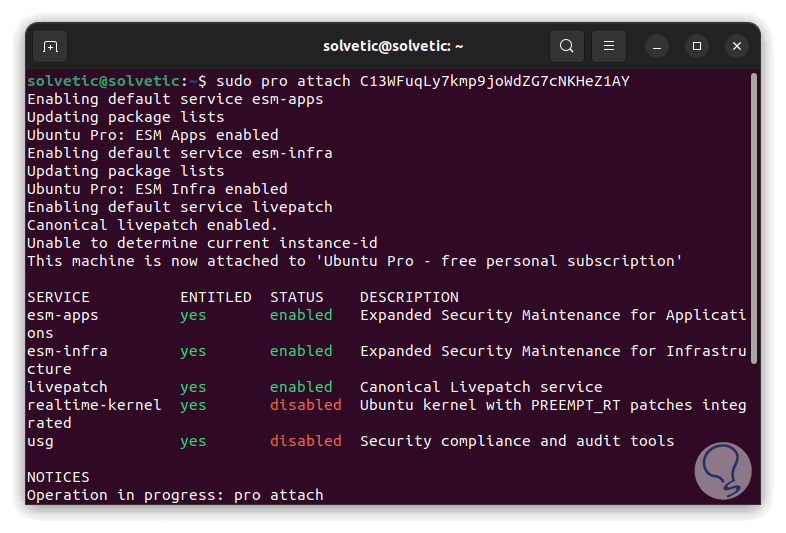Screen dimensions: 786x533
Task: Click the green solvetic@solvetic prompt
Action: [103, 81]
